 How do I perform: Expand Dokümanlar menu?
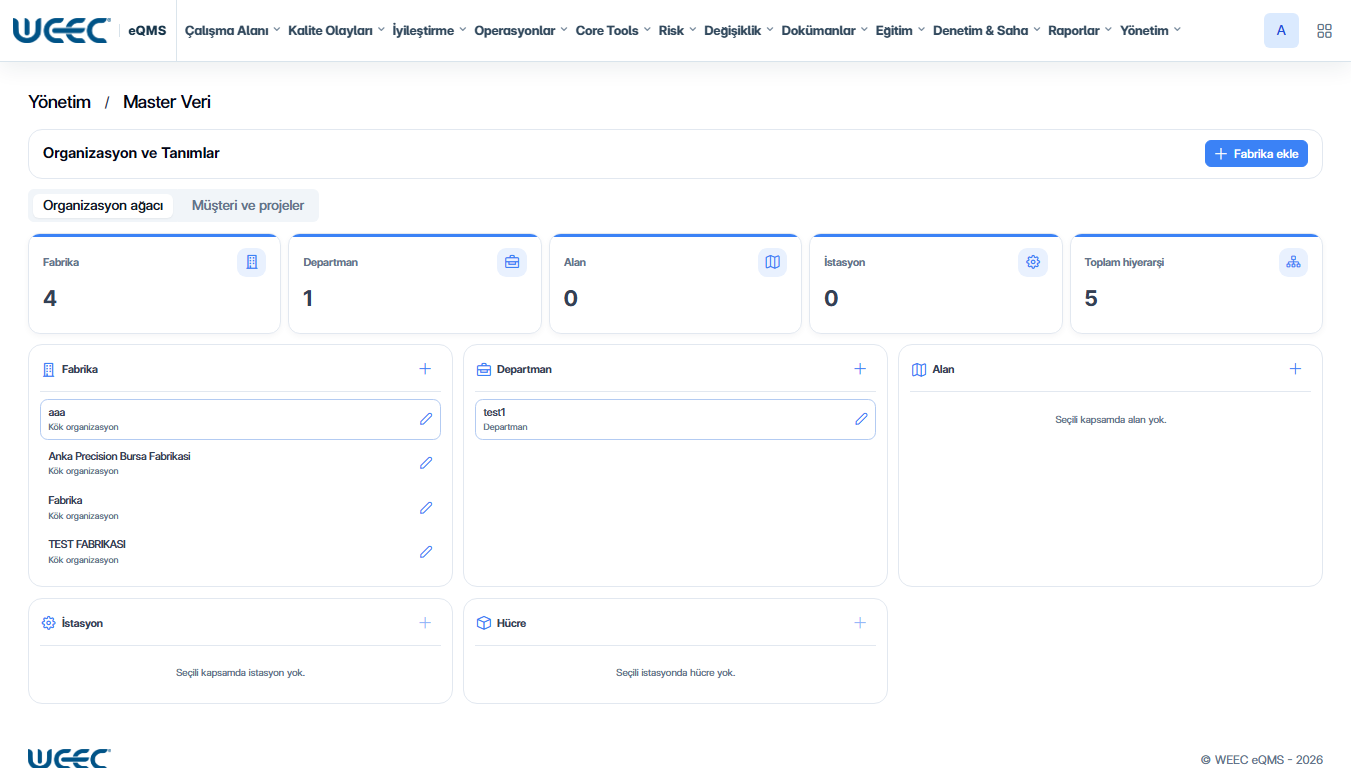824,30
